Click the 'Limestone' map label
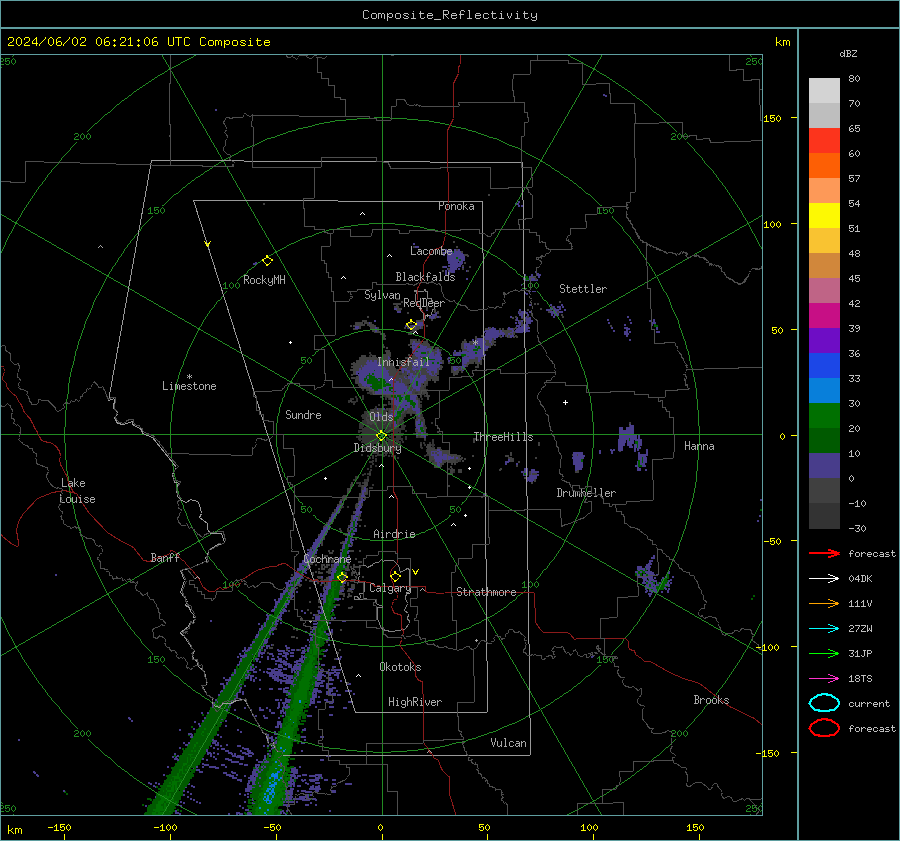This screenshot has width=900, height=841. [189, 386]
